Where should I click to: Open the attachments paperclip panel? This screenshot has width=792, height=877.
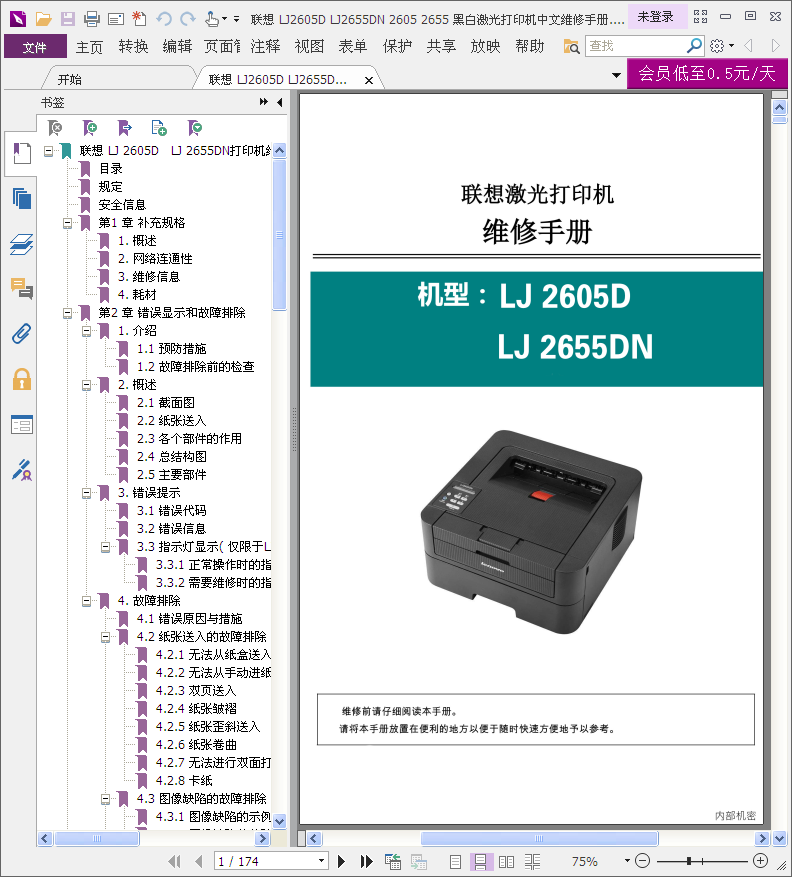click(x=22, y=334)
